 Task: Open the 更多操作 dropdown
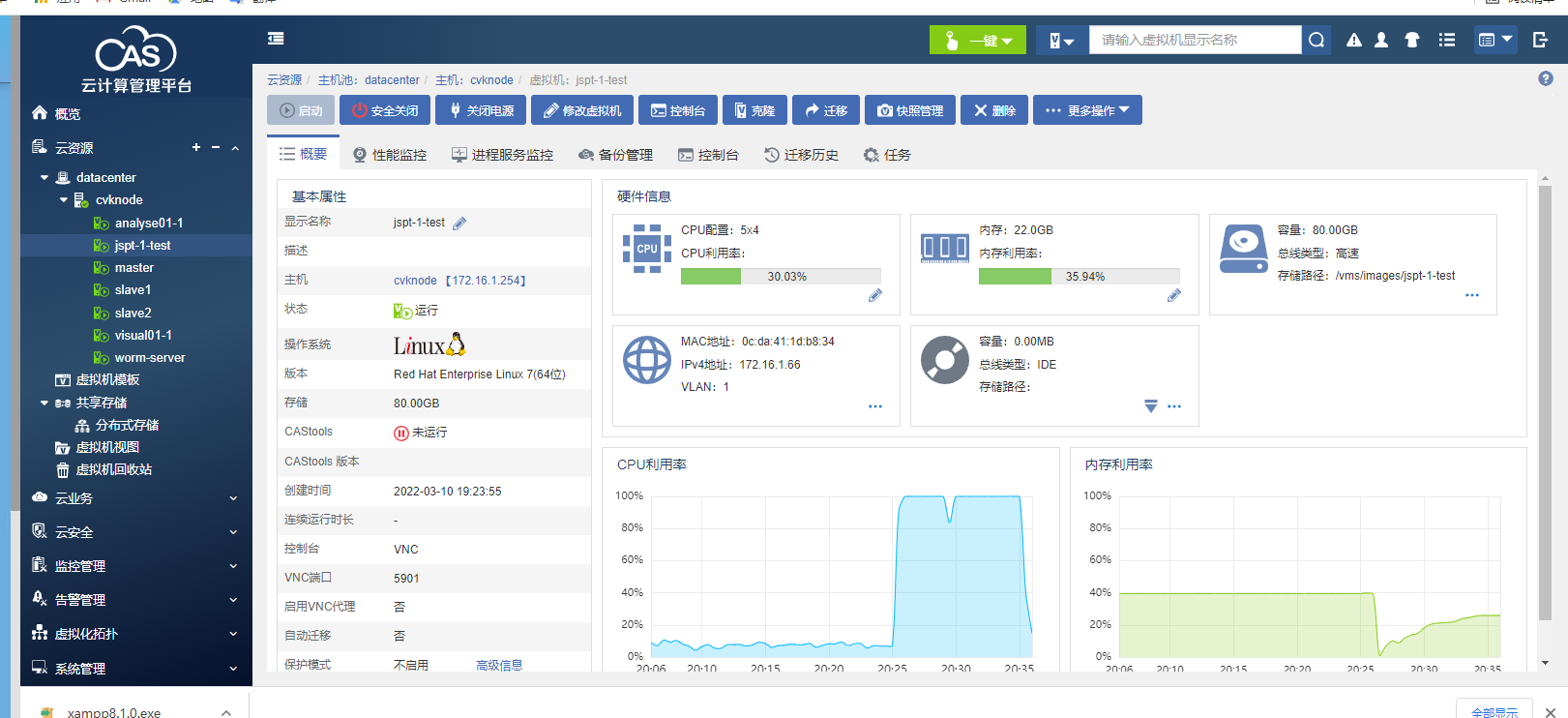(x=1087, y=110)
